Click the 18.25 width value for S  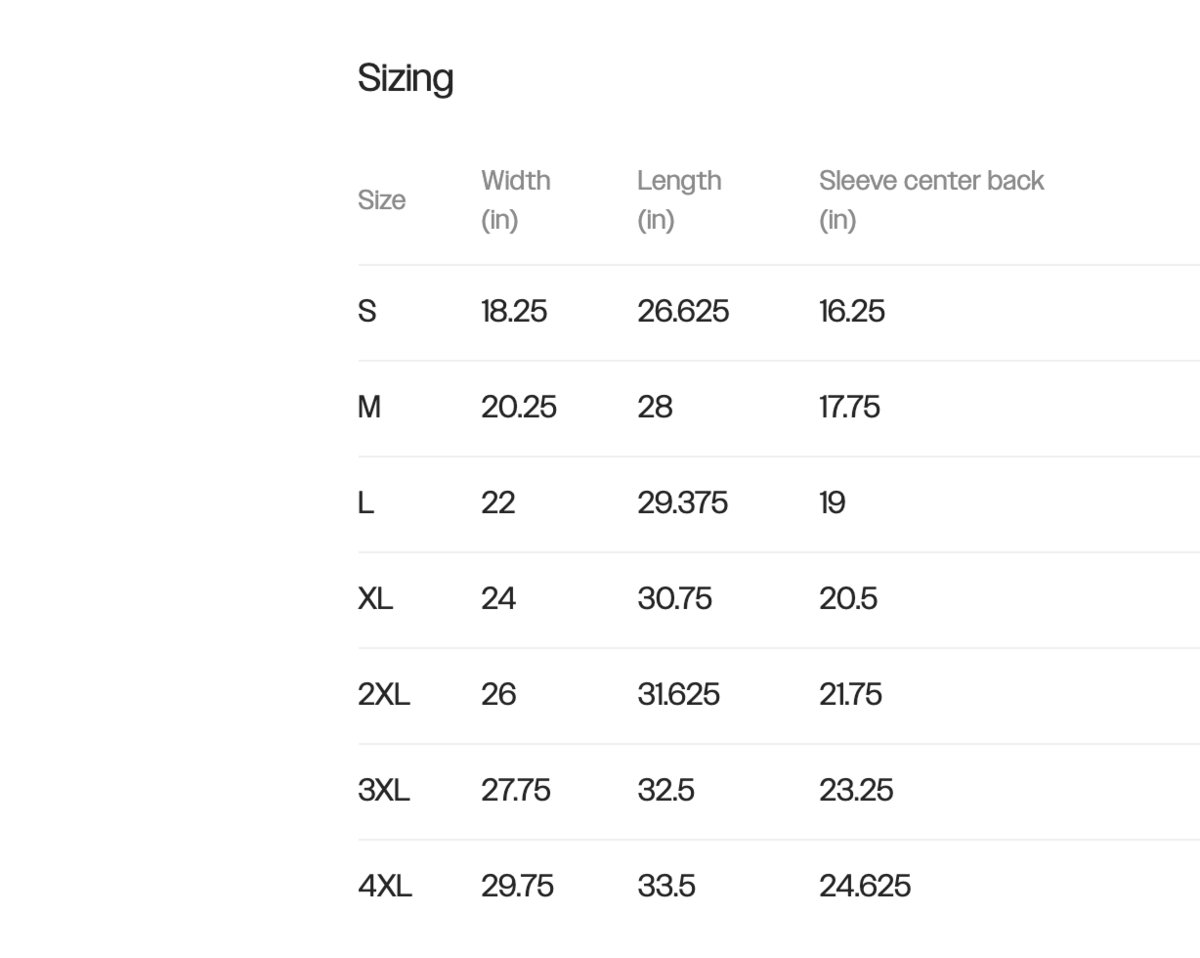[514, 311]
